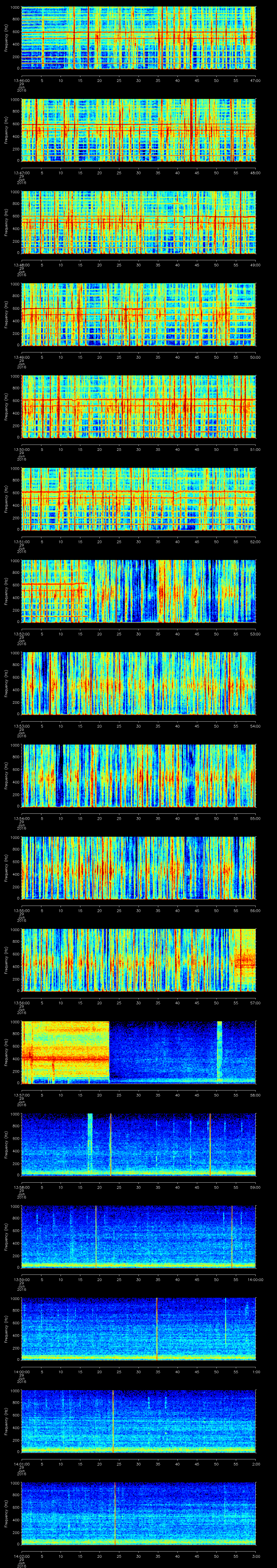Click the spectrogram panel starting at 13:59:00
This screenshot has height=1568, width=277.
click(139, 1237)
